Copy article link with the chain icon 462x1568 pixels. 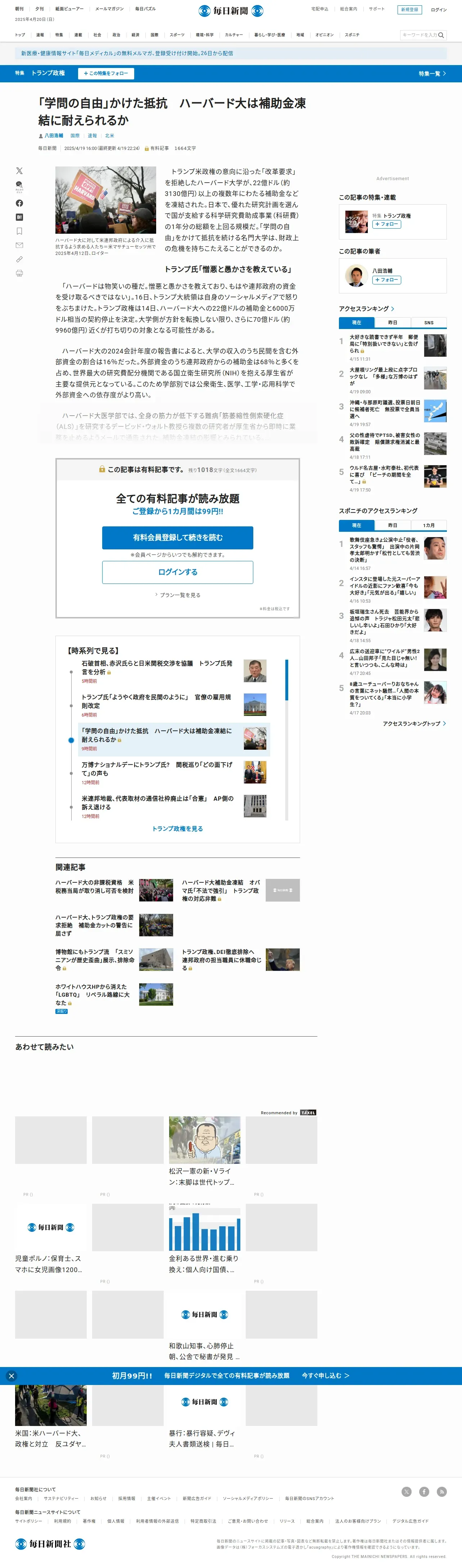[19, 259]
